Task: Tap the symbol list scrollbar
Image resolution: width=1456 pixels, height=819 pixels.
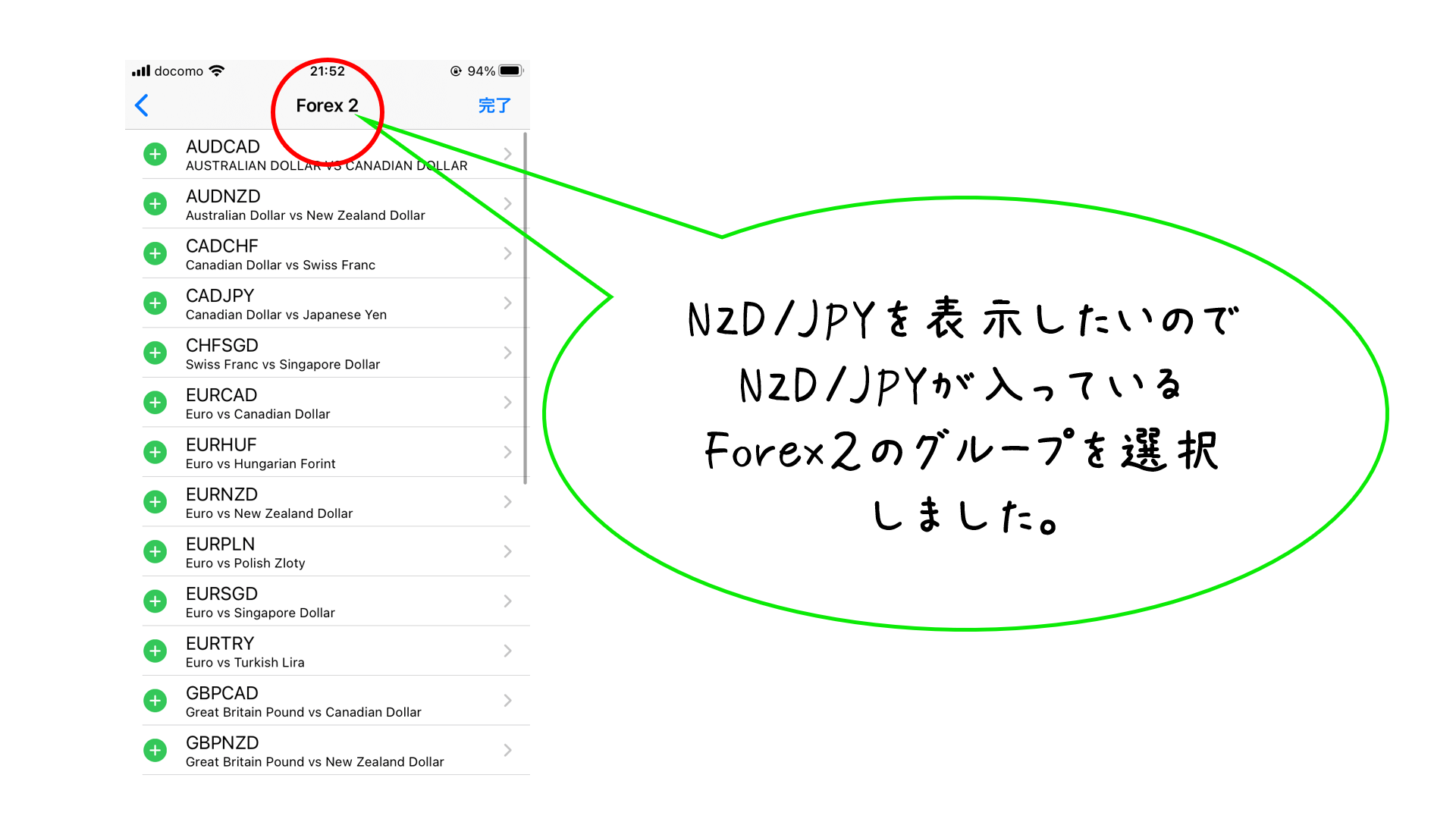Action: tap(525, 308)
